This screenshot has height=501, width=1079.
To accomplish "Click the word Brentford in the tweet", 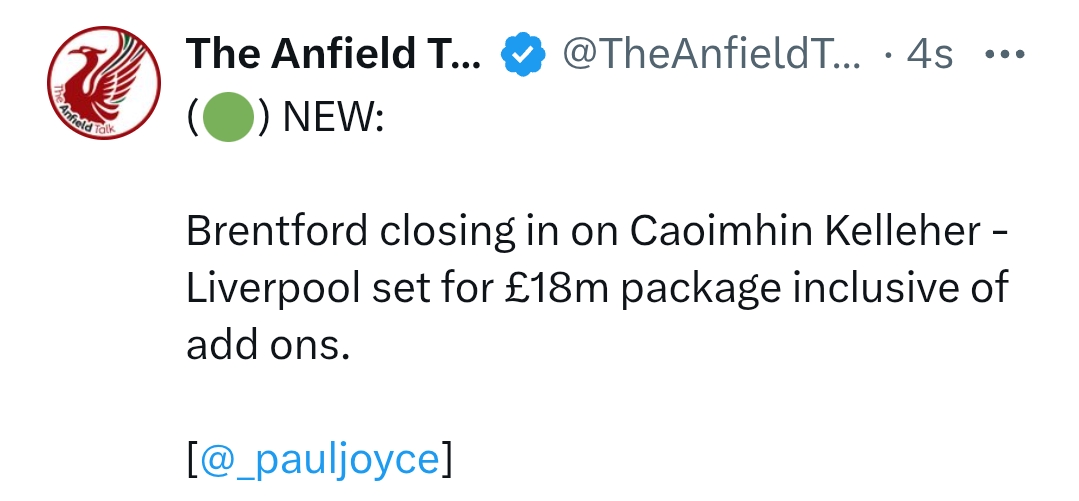I will coord(277,231).
